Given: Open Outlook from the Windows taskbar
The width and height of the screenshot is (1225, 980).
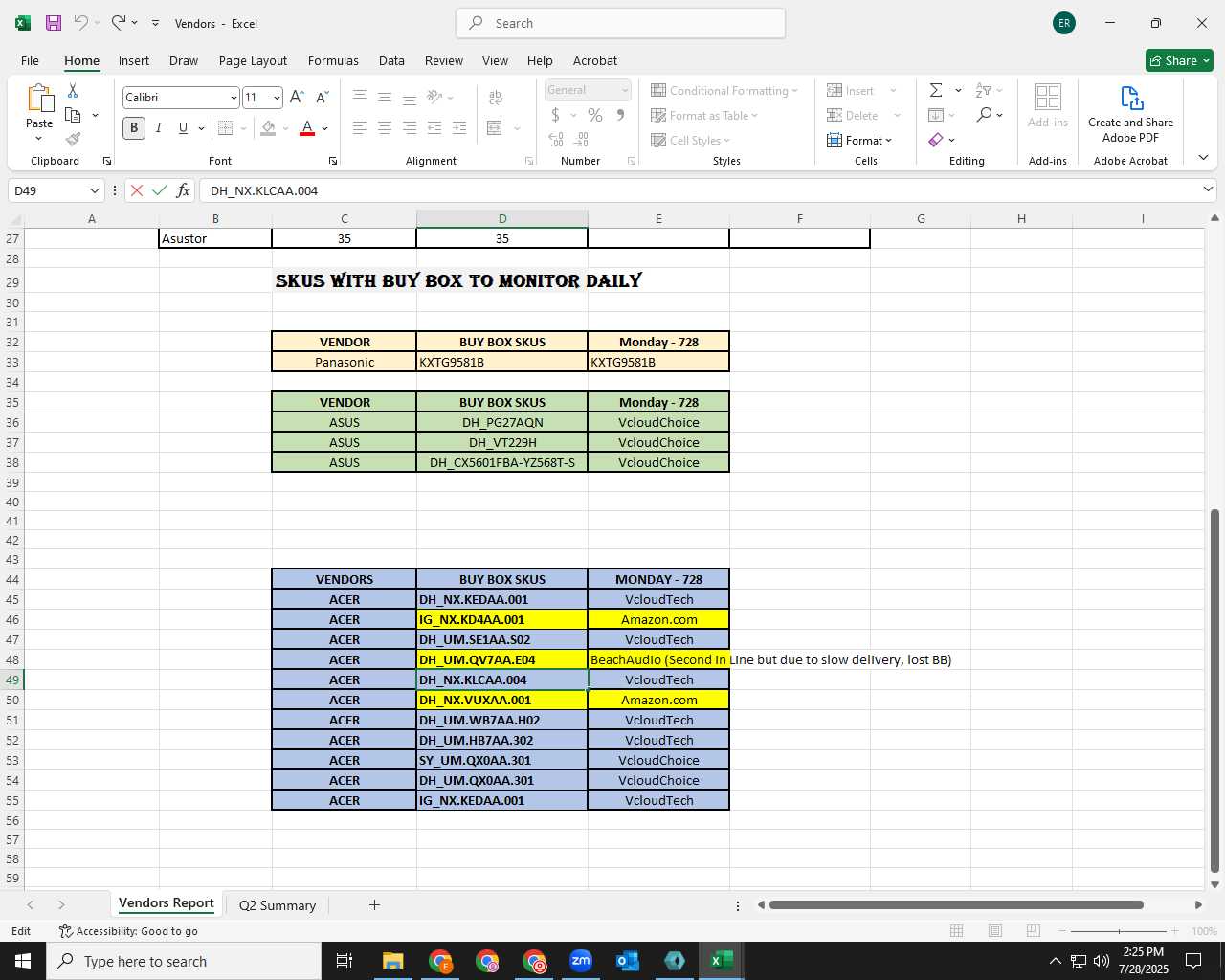Looking at the screenshot, I should pyautogui.click(x=628, y=961).
